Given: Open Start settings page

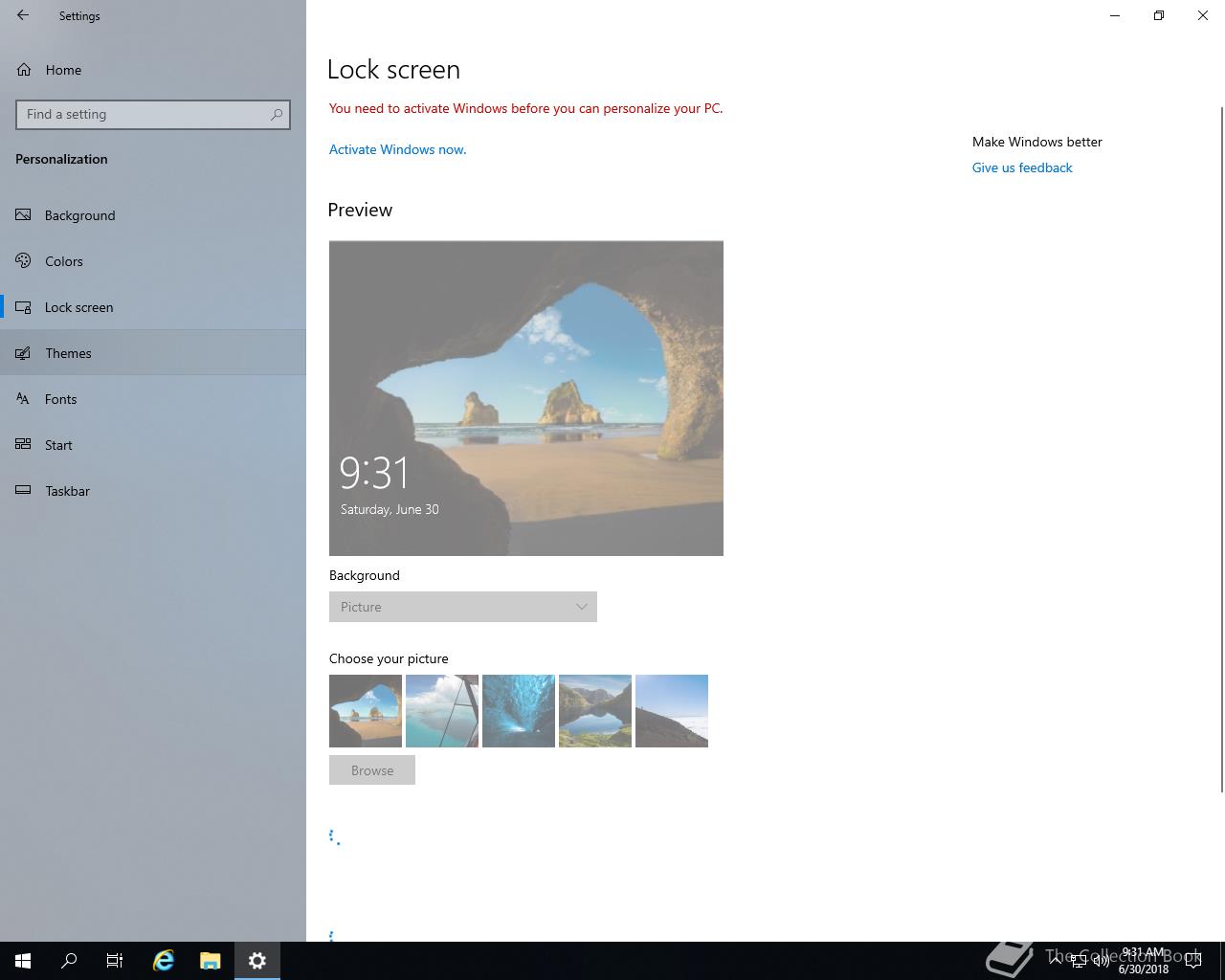Looking at the screenshot, I should pyautogui.click(x=153, y=445).
